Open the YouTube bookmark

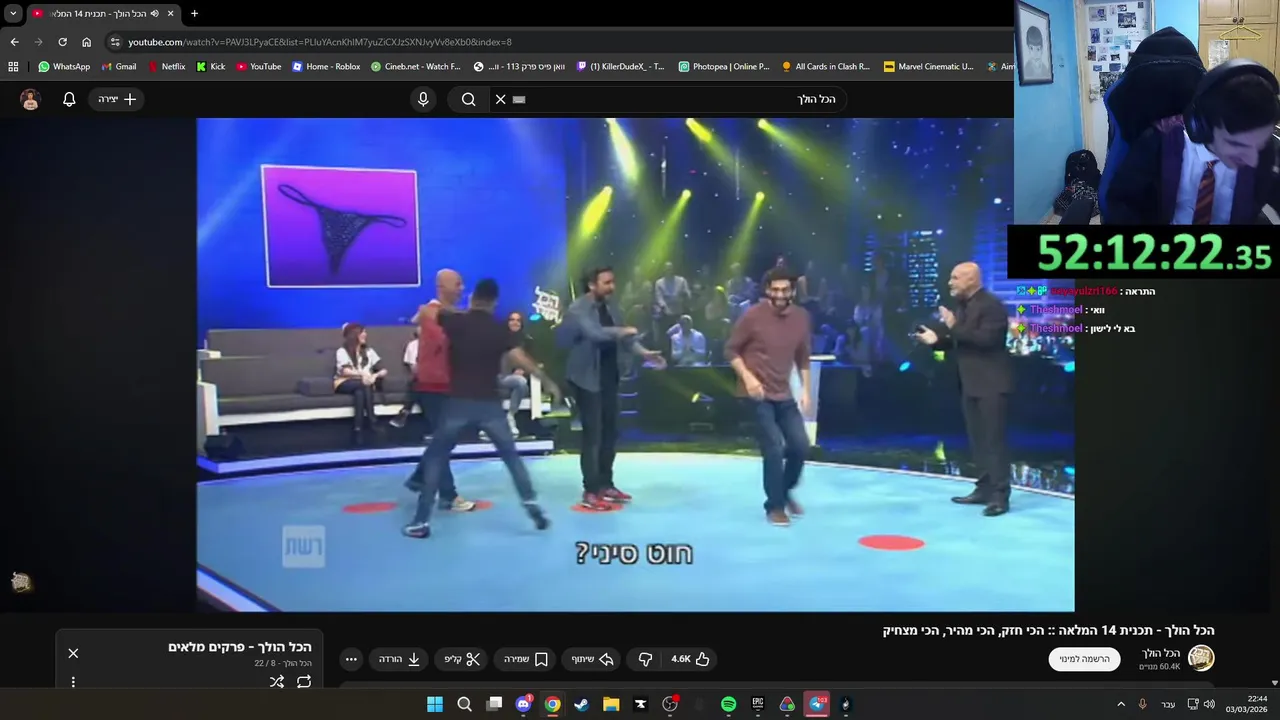[x=259, y=67]
